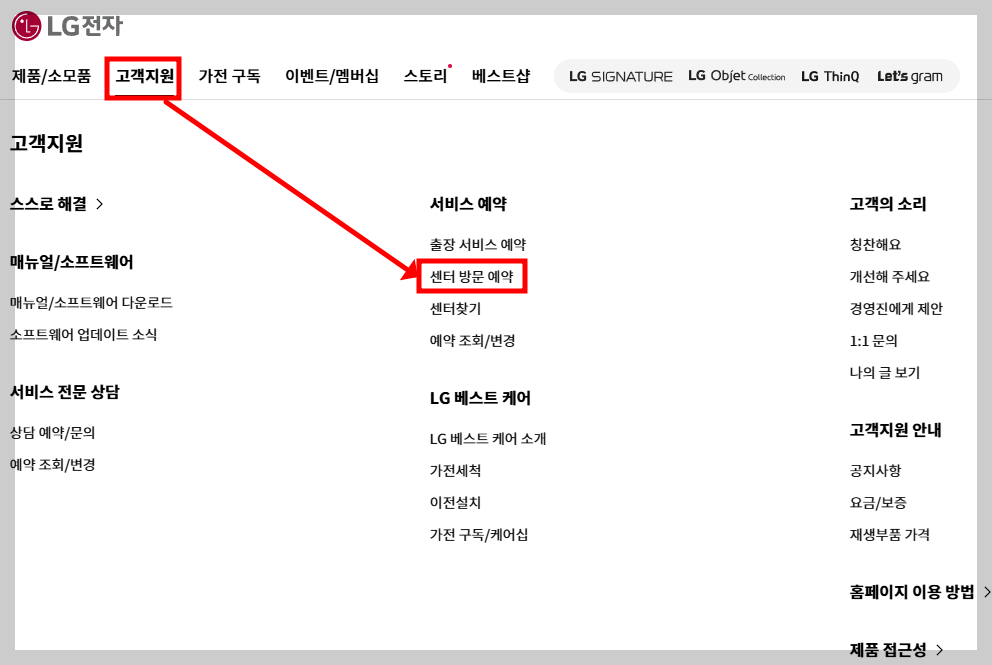
Task: Open 매뉴얼/소프트웨어 다운로드 link
Action: click(x=91, y=302)
